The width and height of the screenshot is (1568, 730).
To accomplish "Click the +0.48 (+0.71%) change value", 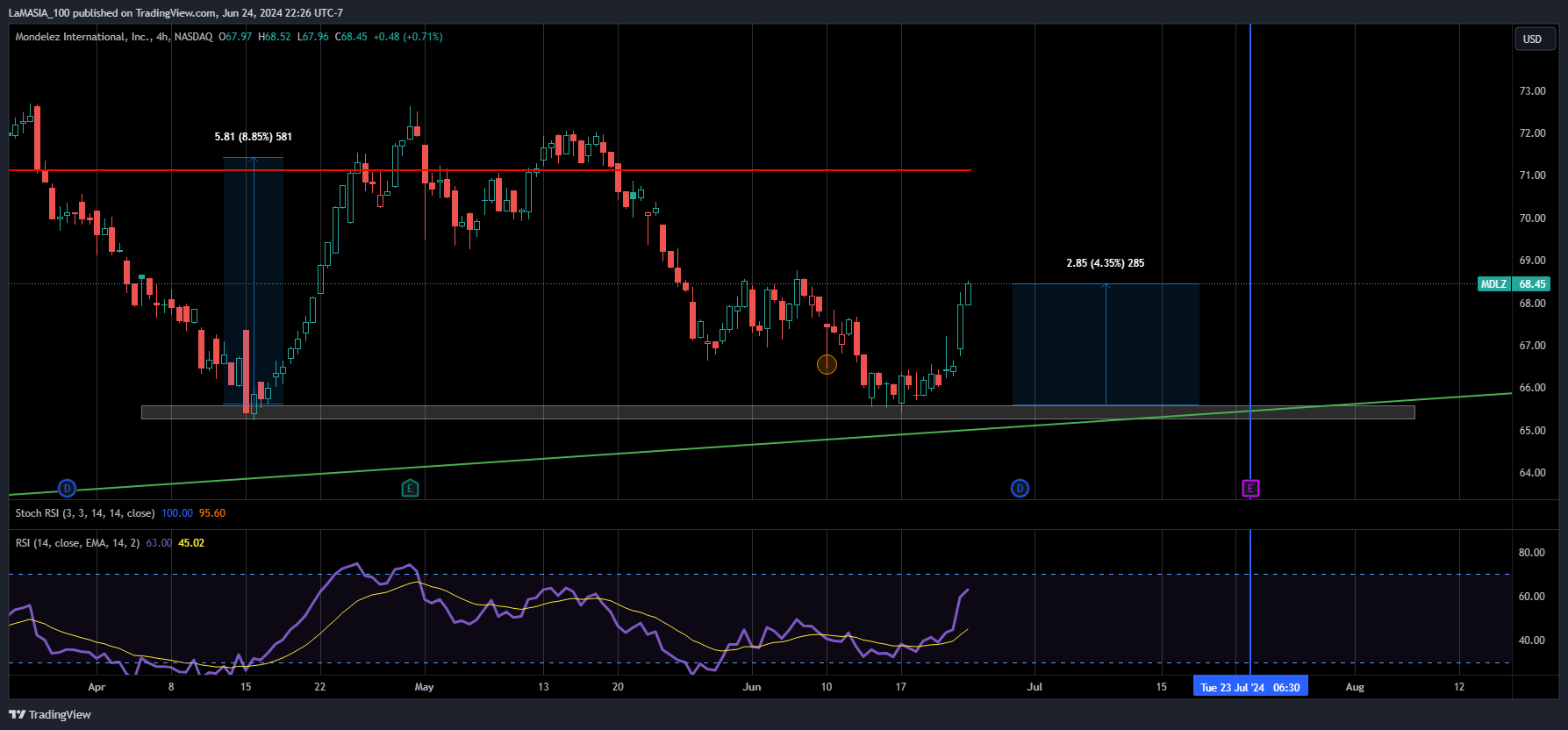I will (x=408, y=37).
